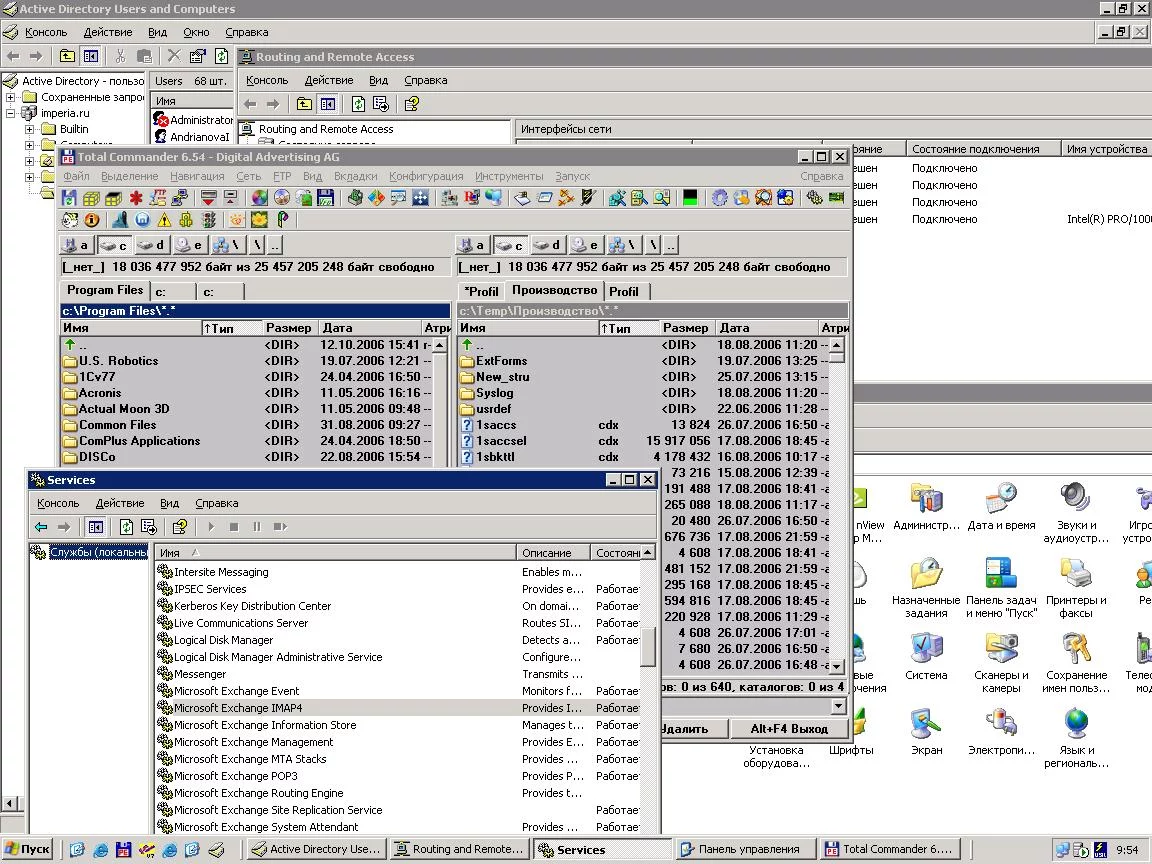1152x864 pixels.
Task: Switch to 'Производство' tab in right panel
Action: tap(553, 290)
